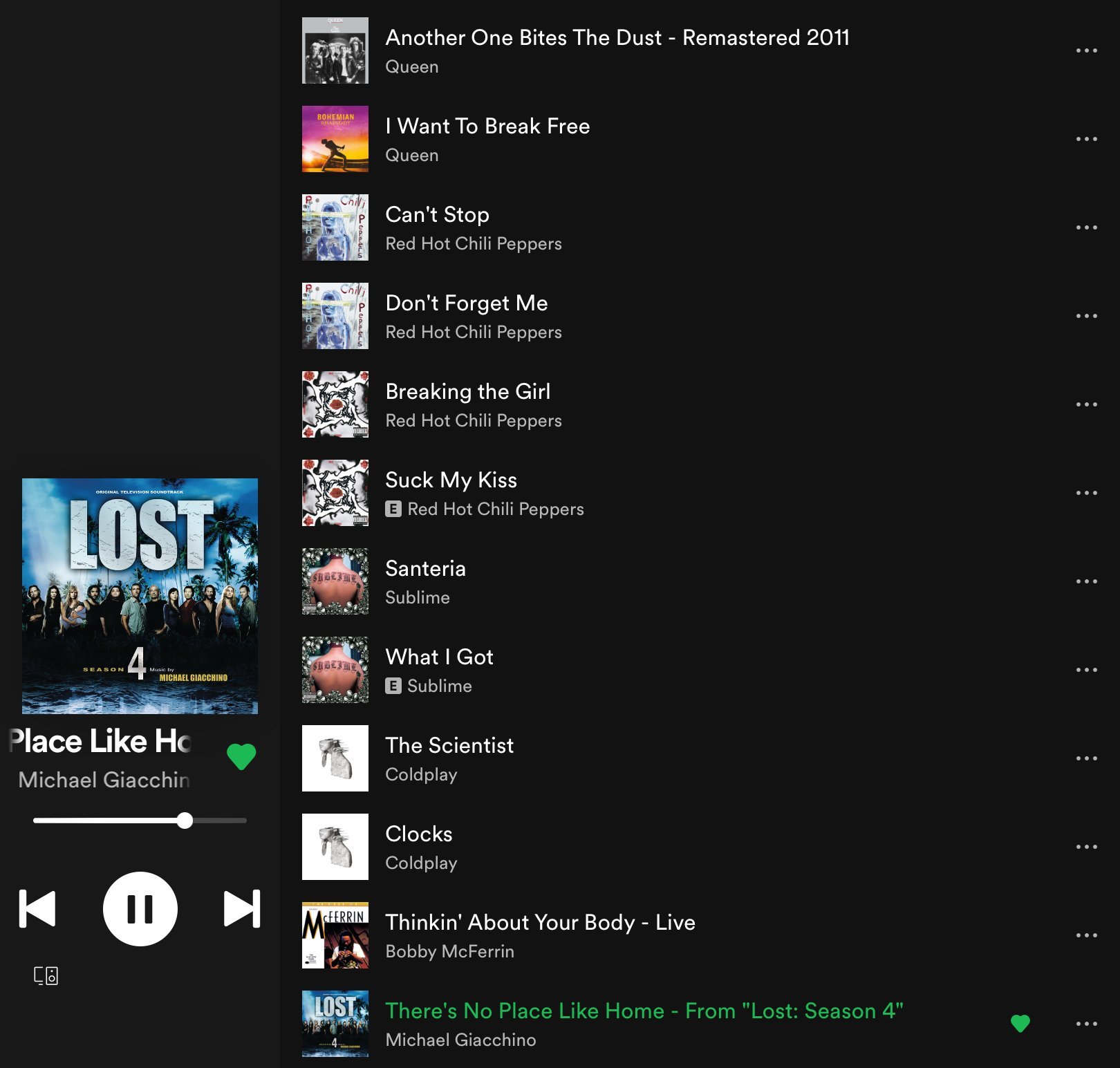The height and width of the screenshot is (1068, 1120).
Task: Skip to the next track
Action: click(x=242, y=908)
